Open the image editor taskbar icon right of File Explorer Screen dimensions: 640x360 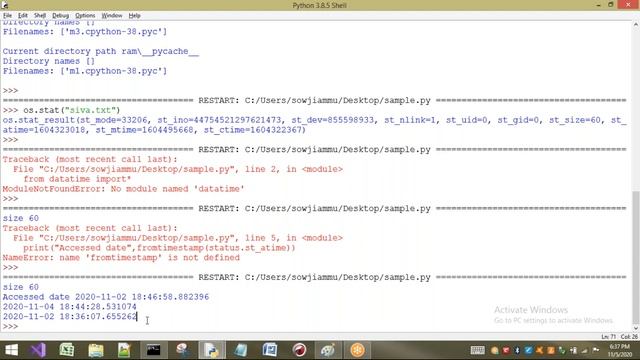click(124, 350)
